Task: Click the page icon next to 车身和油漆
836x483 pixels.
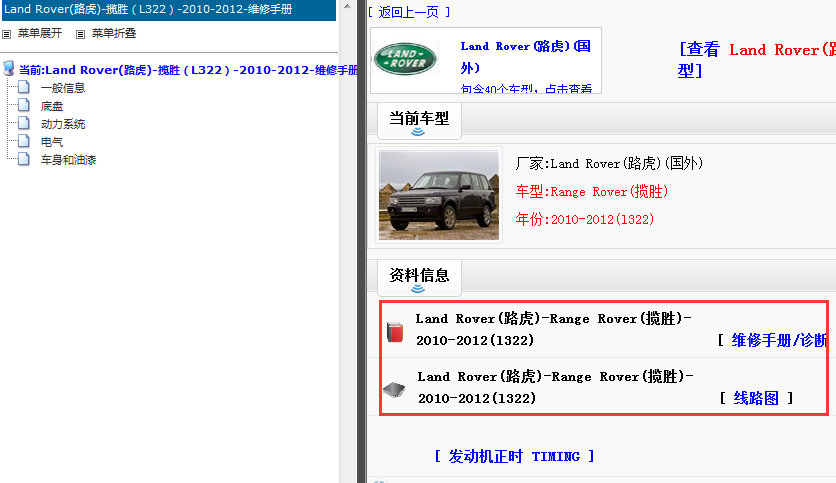Action: point(24,159)
